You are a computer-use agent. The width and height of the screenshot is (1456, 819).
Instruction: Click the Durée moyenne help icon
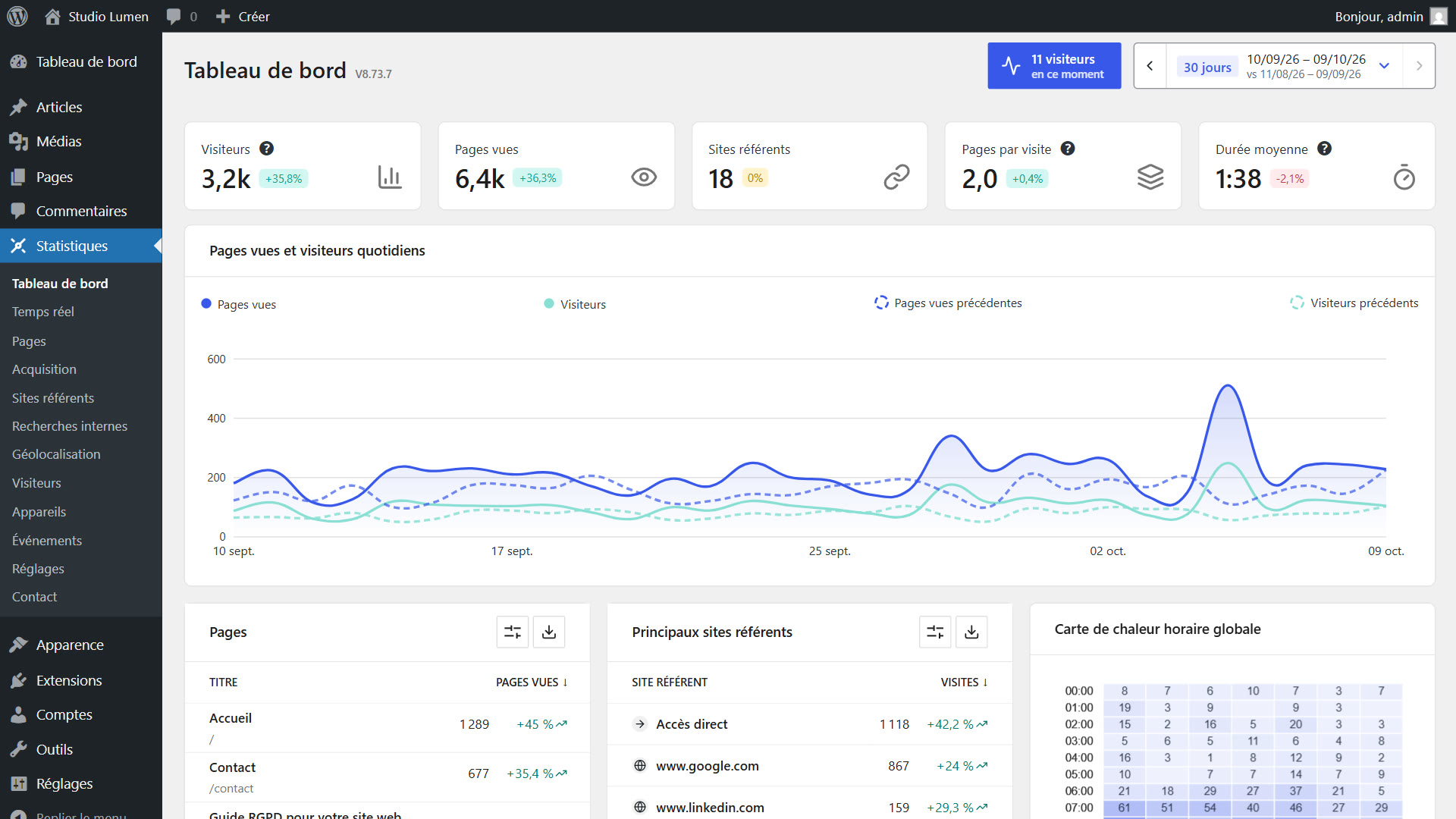[x=1325, y=149]
